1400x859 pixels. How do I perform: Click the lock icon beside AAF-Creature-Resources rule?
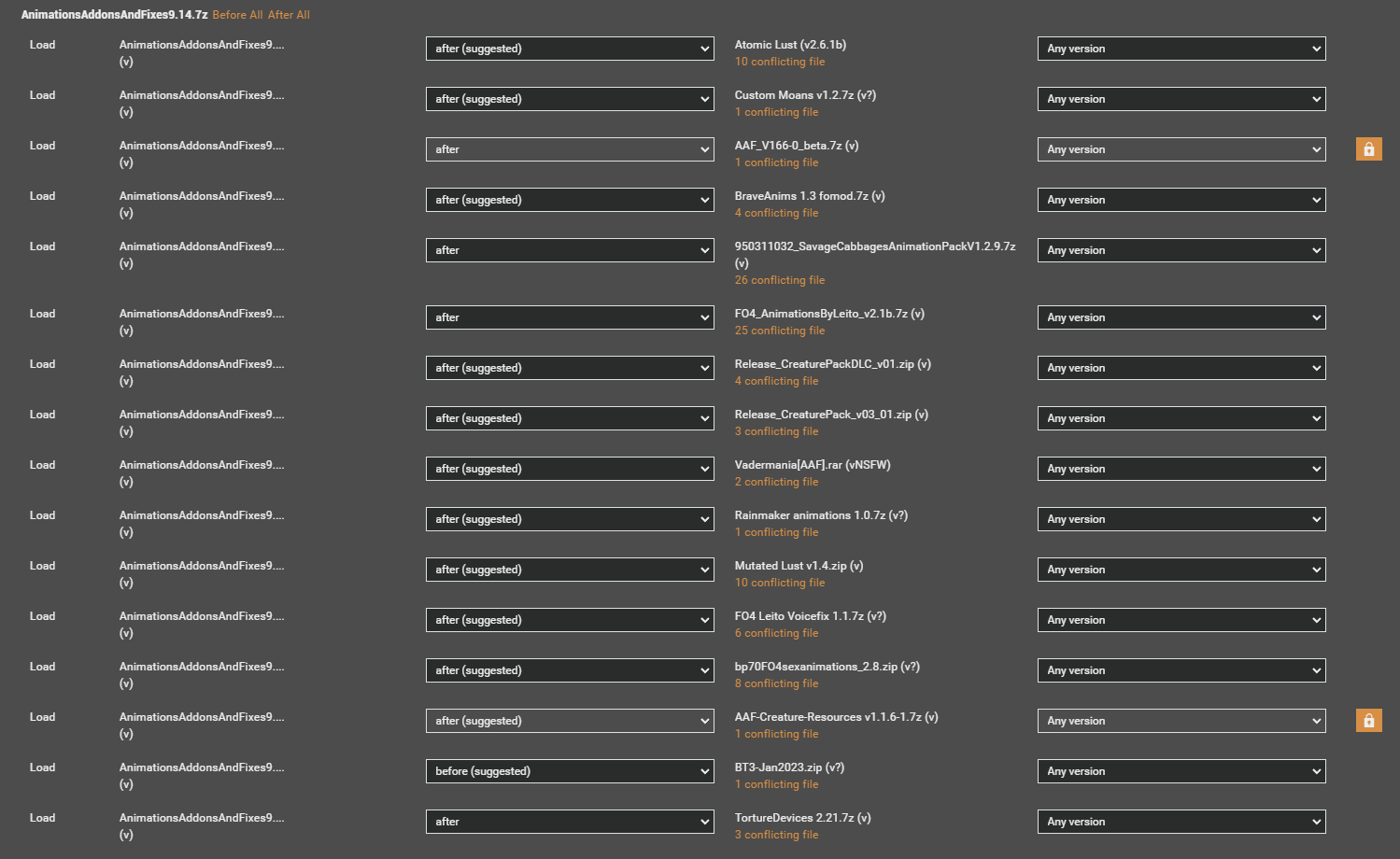click(x=1368, y=720)
